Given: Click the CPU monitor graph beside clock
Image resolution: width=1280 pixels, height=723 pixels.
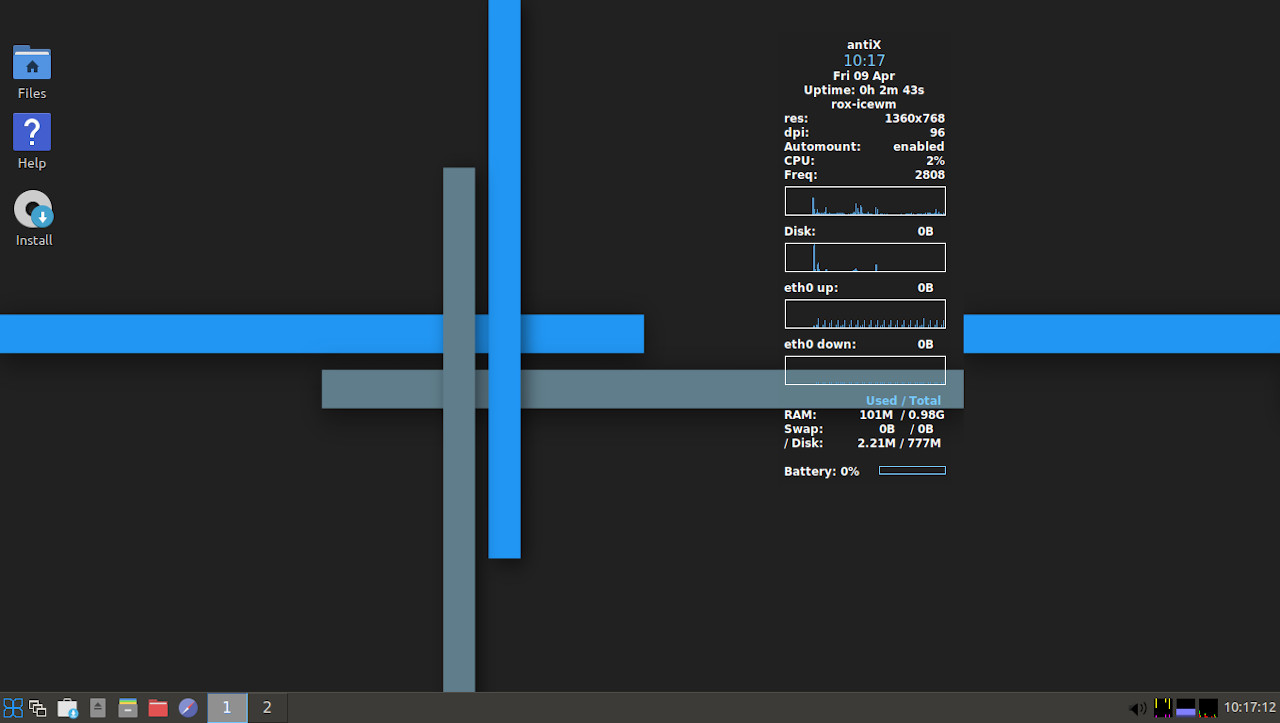Looking at the screenshot, I should [1208, 708].
